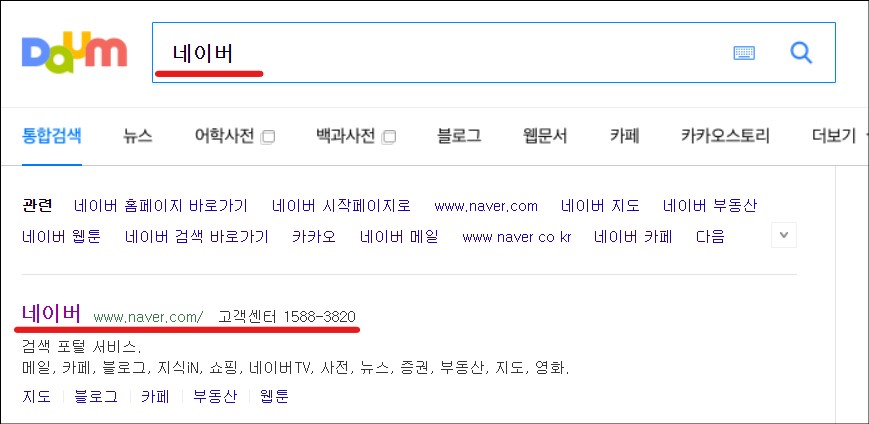Click the 검색 포털 서비스. description
The height and width of the screenshot is (424, 869).
pyautogui.click(x=81, y=348)
